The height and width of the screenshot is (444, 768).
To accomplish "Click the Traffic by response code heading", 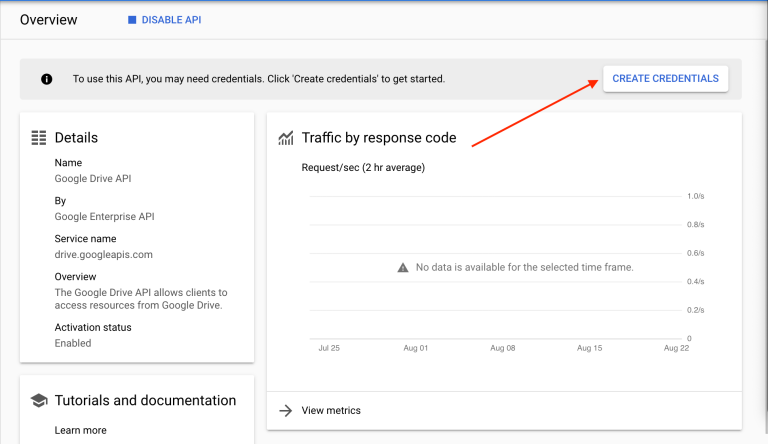I will pyautogui.click(x=379, y=138).
